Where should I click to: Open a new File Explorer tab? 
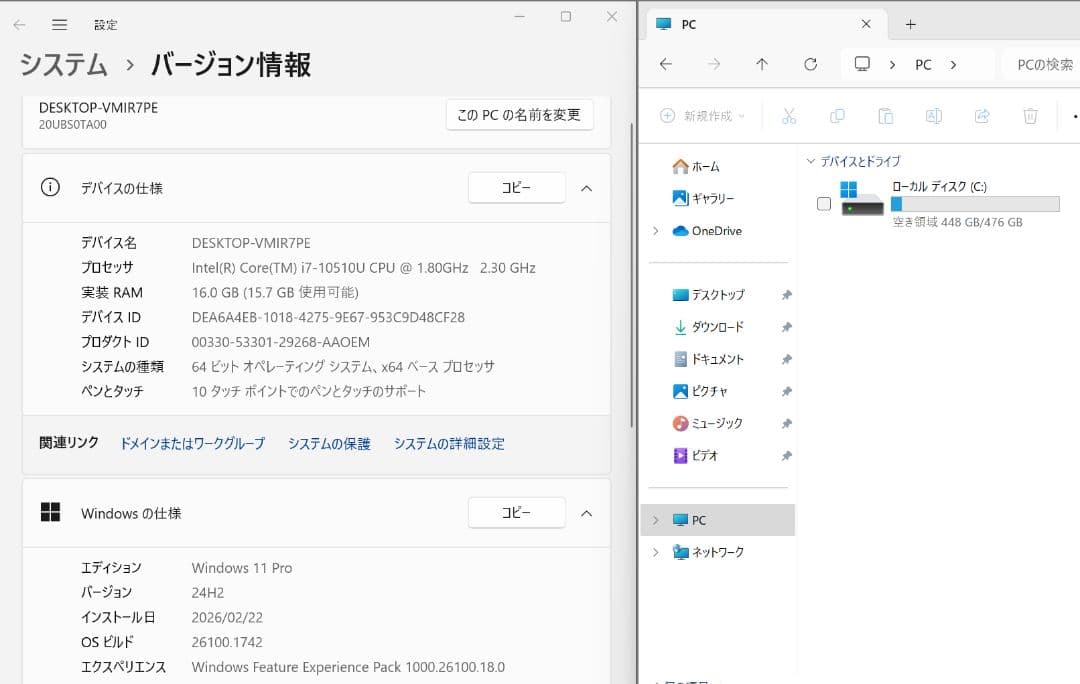pyautogui.click(x=911, y=24)
